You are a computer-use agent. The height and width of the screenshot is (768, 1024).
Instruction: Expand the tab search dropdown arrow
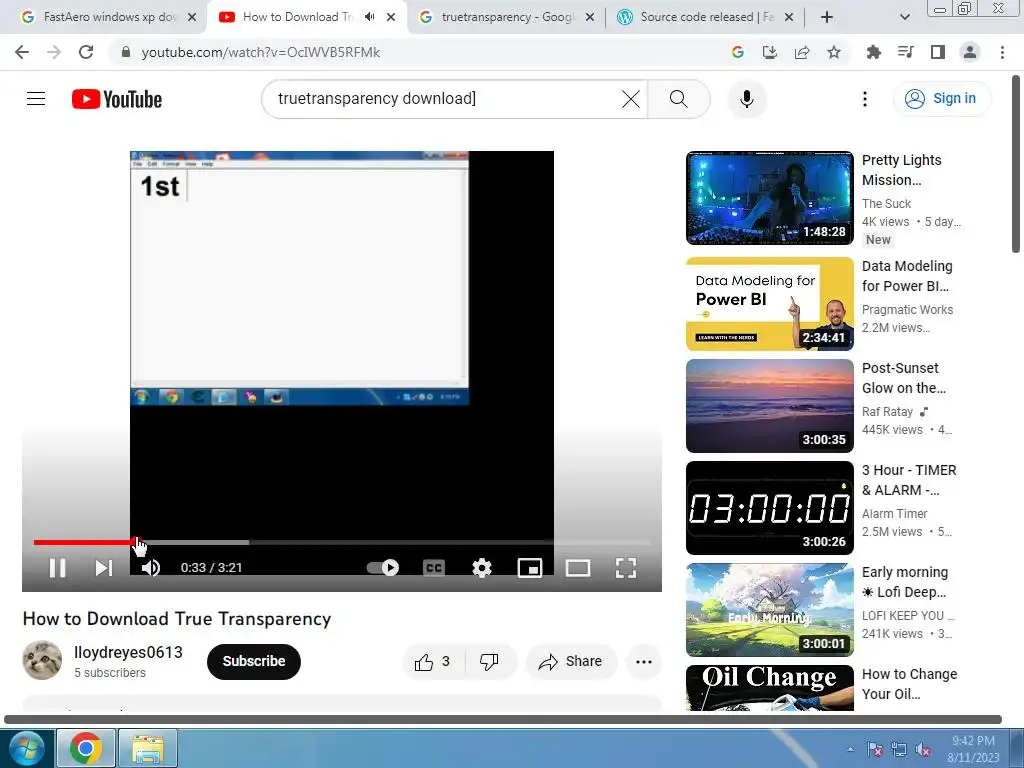(904, 17)
